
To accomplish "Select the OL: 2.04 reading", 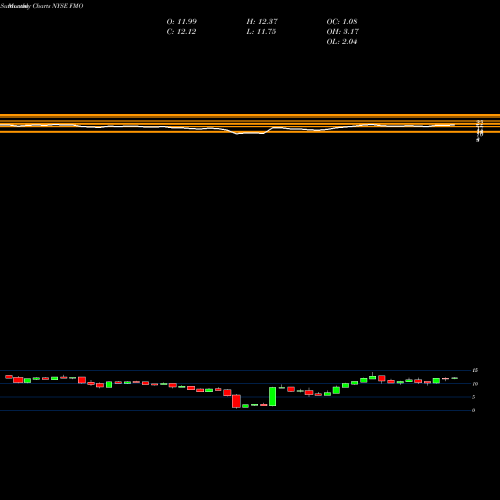I will click(342, 42).
